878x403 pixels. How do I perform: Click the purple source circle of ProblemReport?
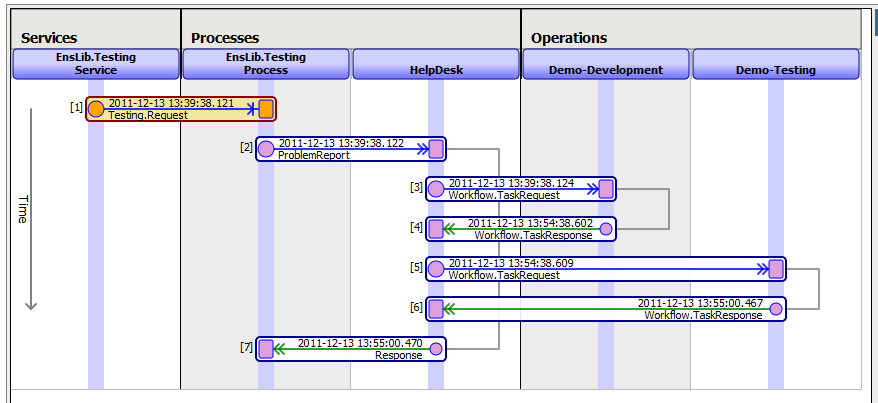[266, 149]
